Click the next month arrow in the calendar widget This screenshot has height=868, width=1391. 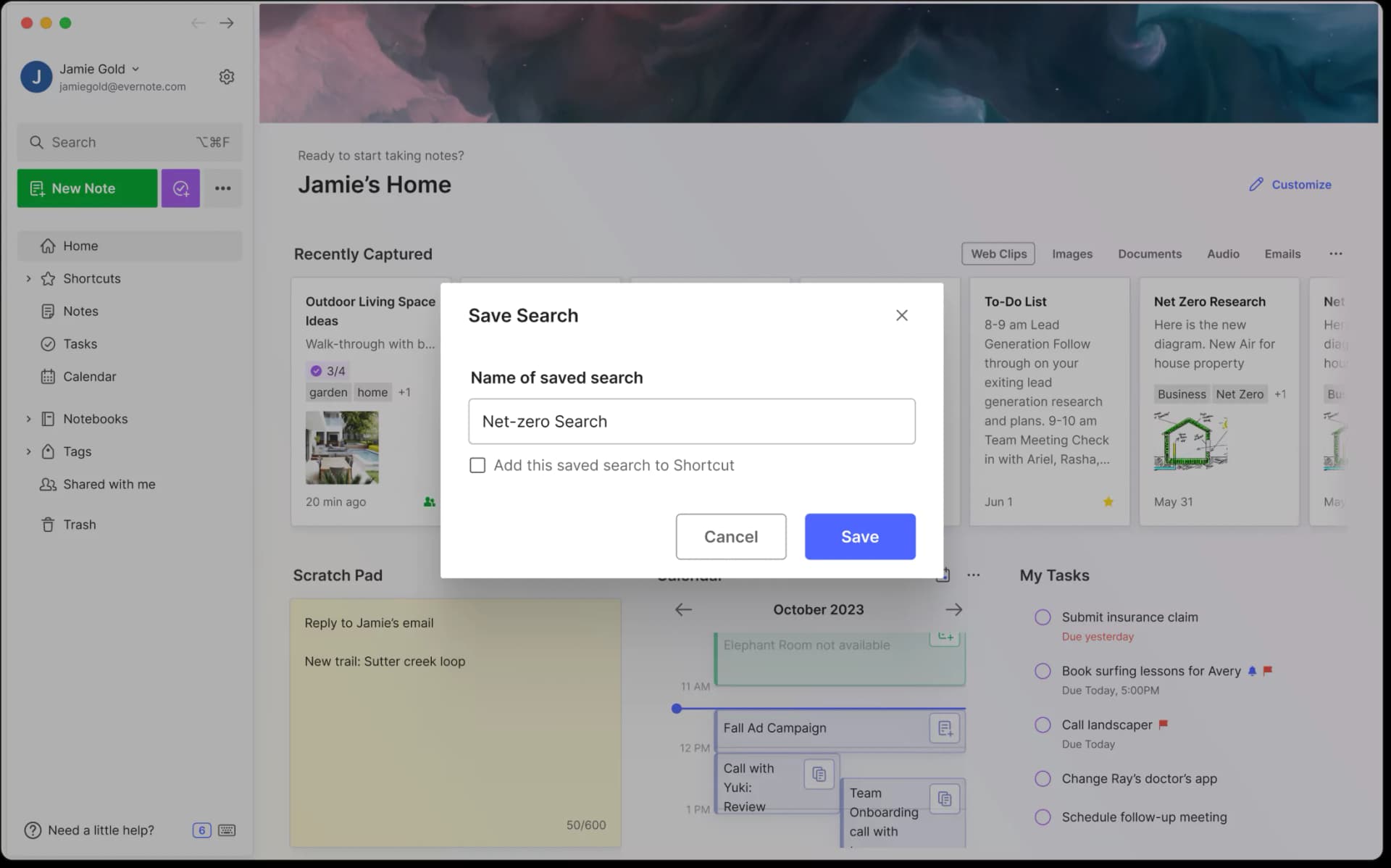coord(955,609)
